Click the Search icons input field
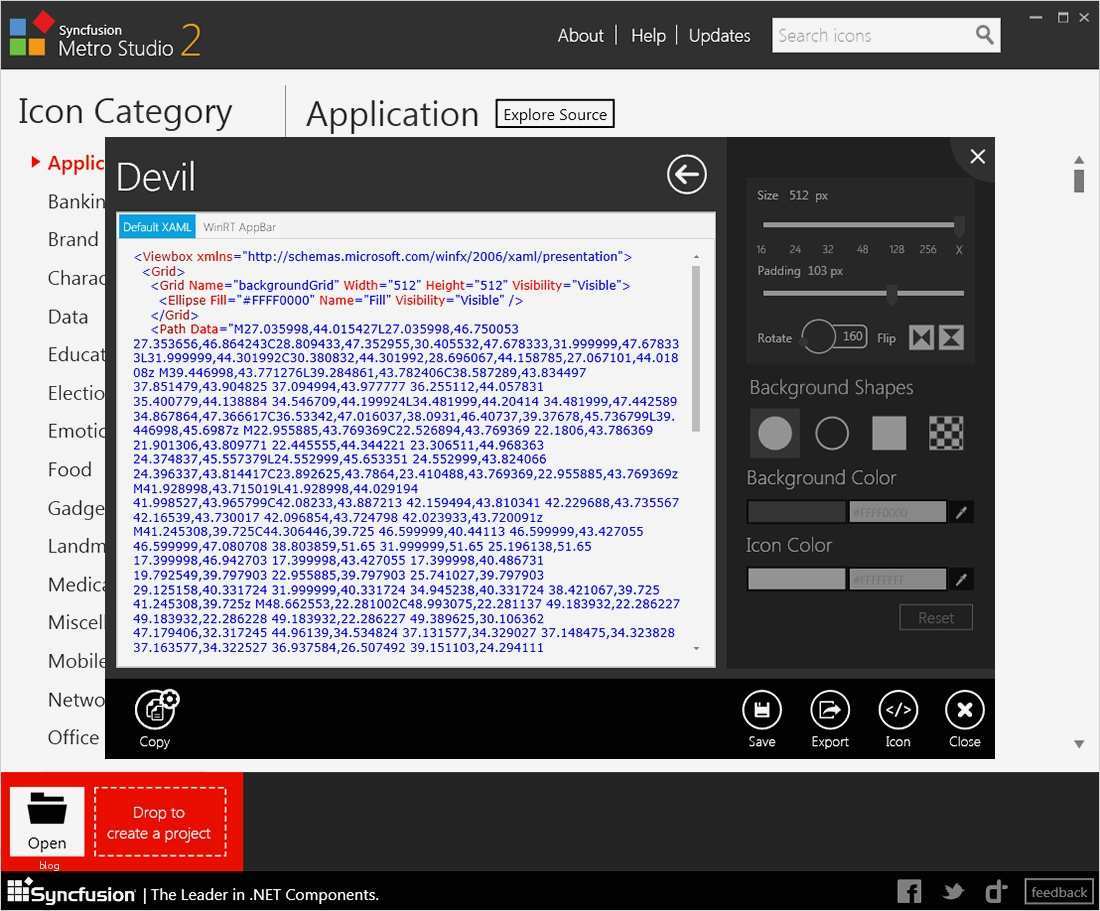This screenshot has width=1100, height=911. 870,36
